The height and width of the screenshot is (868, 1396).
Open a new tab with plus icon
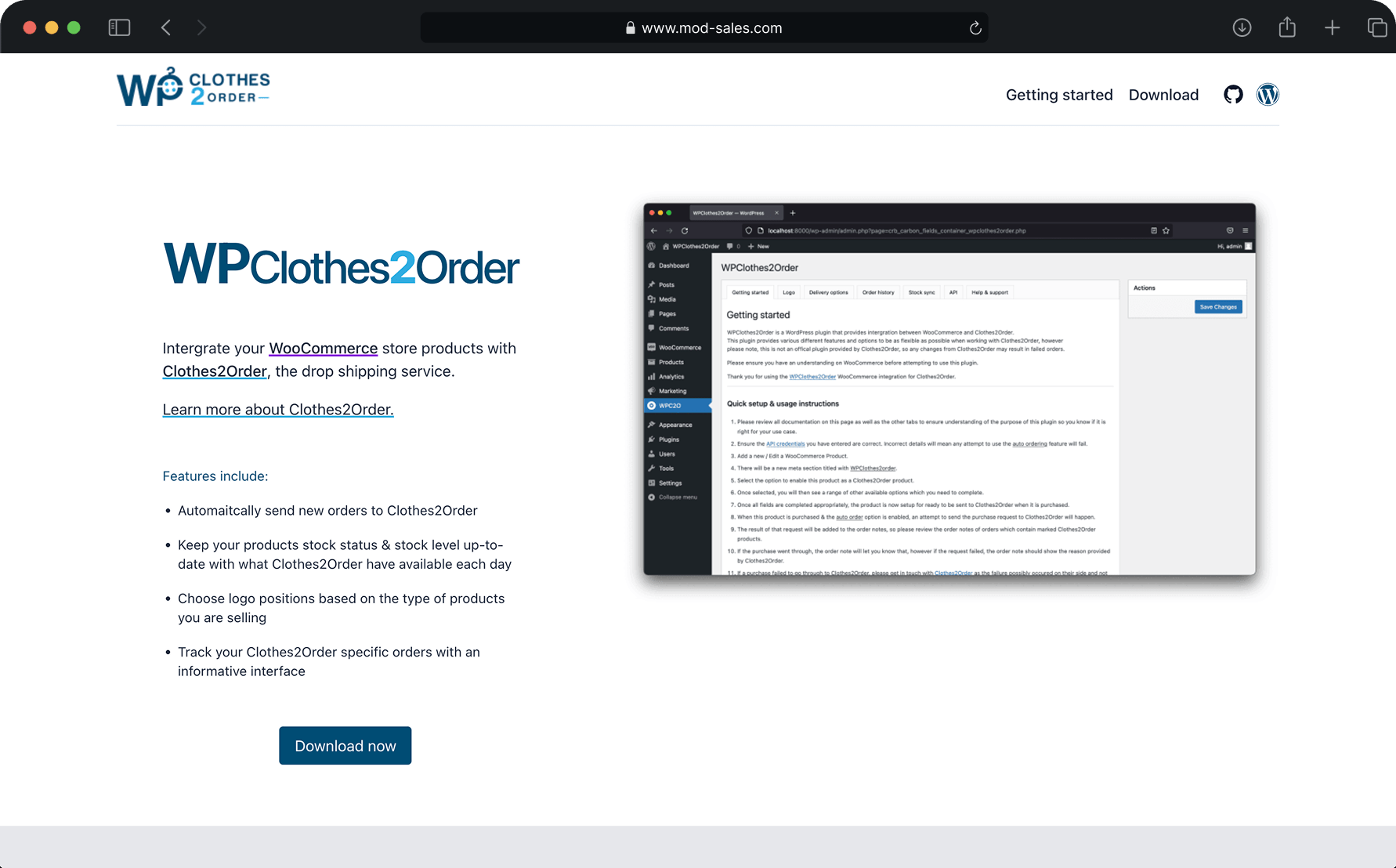[x=1332, y=27]
